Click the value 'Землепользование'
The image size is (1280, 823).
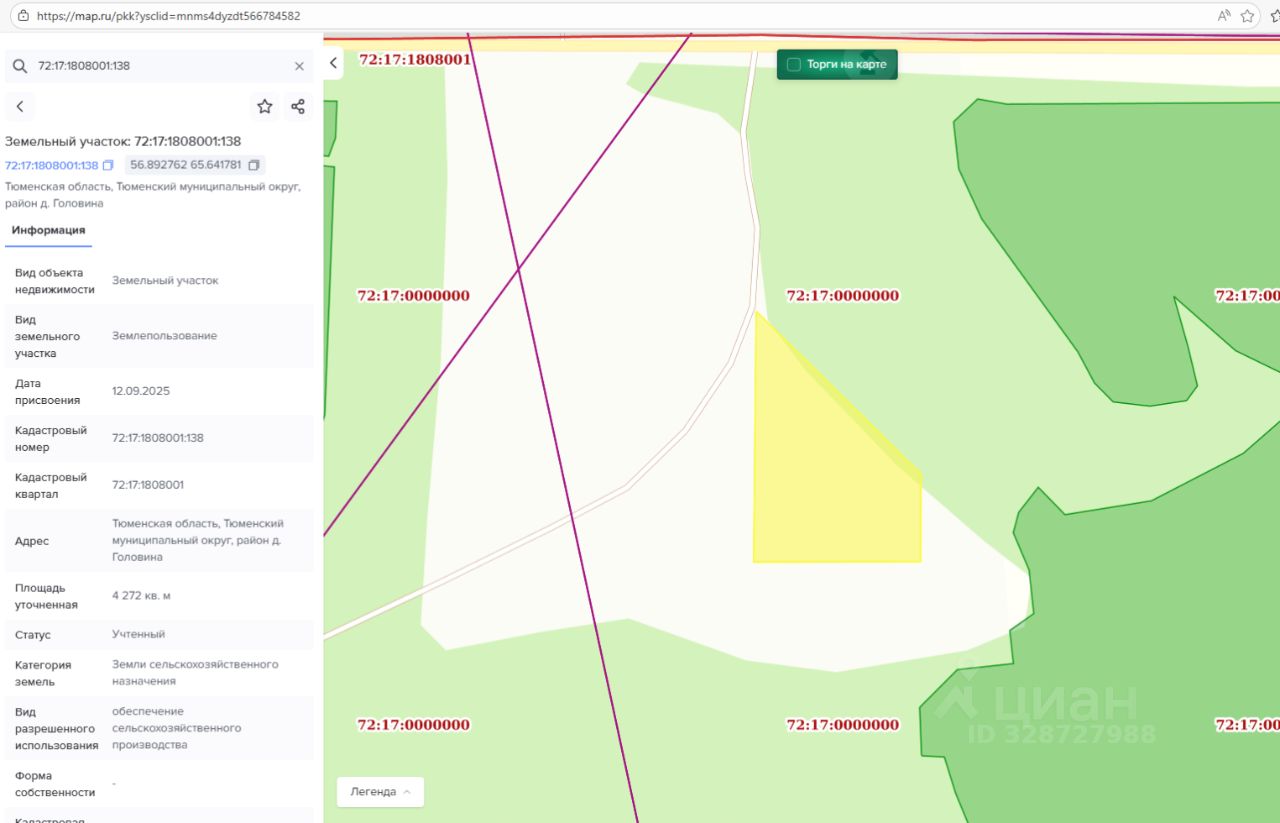(x=164, y=336)
